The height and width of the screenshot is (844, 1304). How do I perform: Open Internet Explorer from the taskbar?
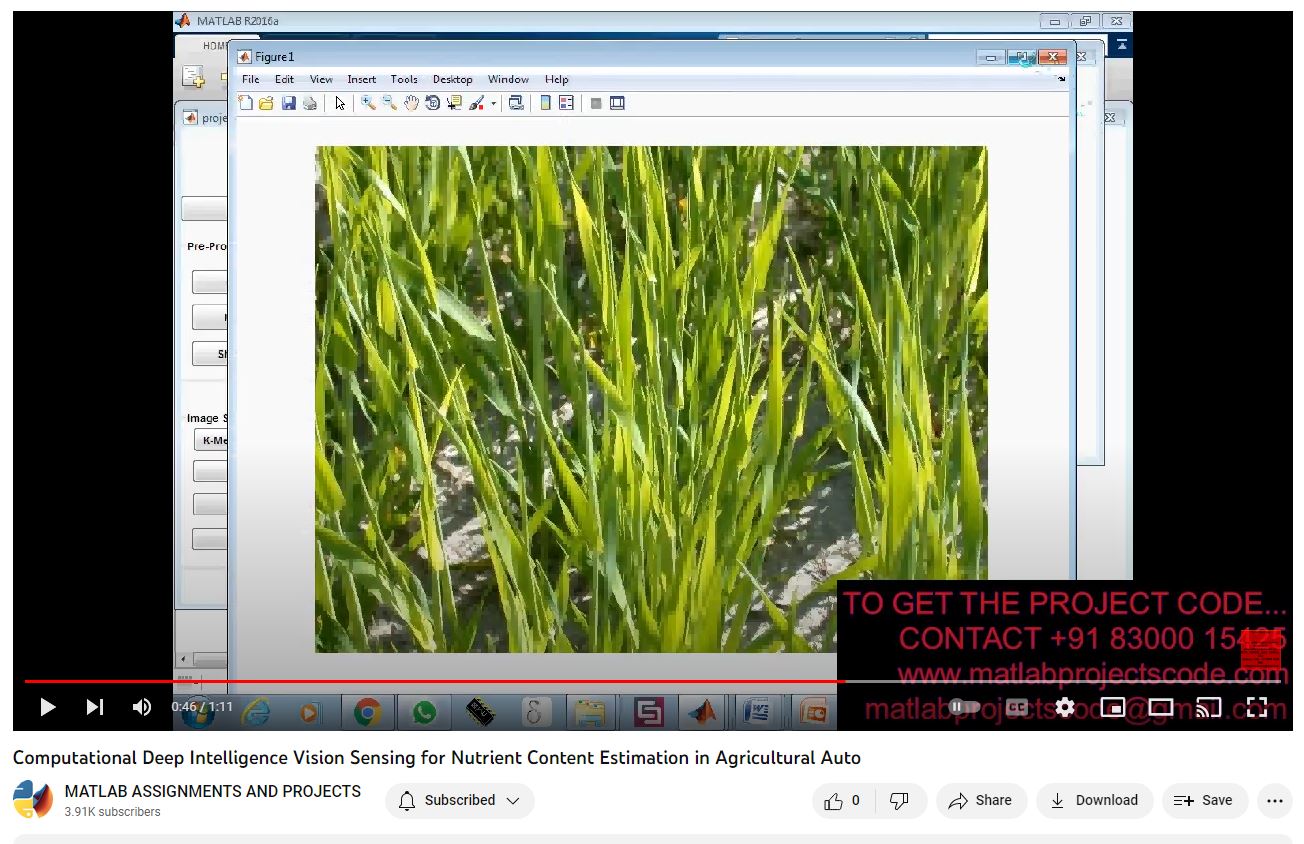256,712
